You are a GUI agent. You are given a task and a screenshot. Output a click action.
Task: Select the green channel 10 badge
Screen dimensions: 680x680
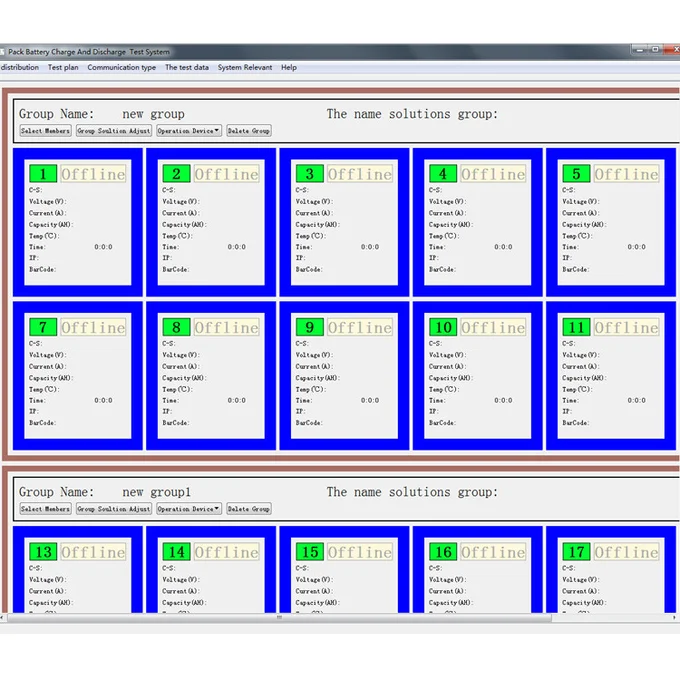coord(443,327)
